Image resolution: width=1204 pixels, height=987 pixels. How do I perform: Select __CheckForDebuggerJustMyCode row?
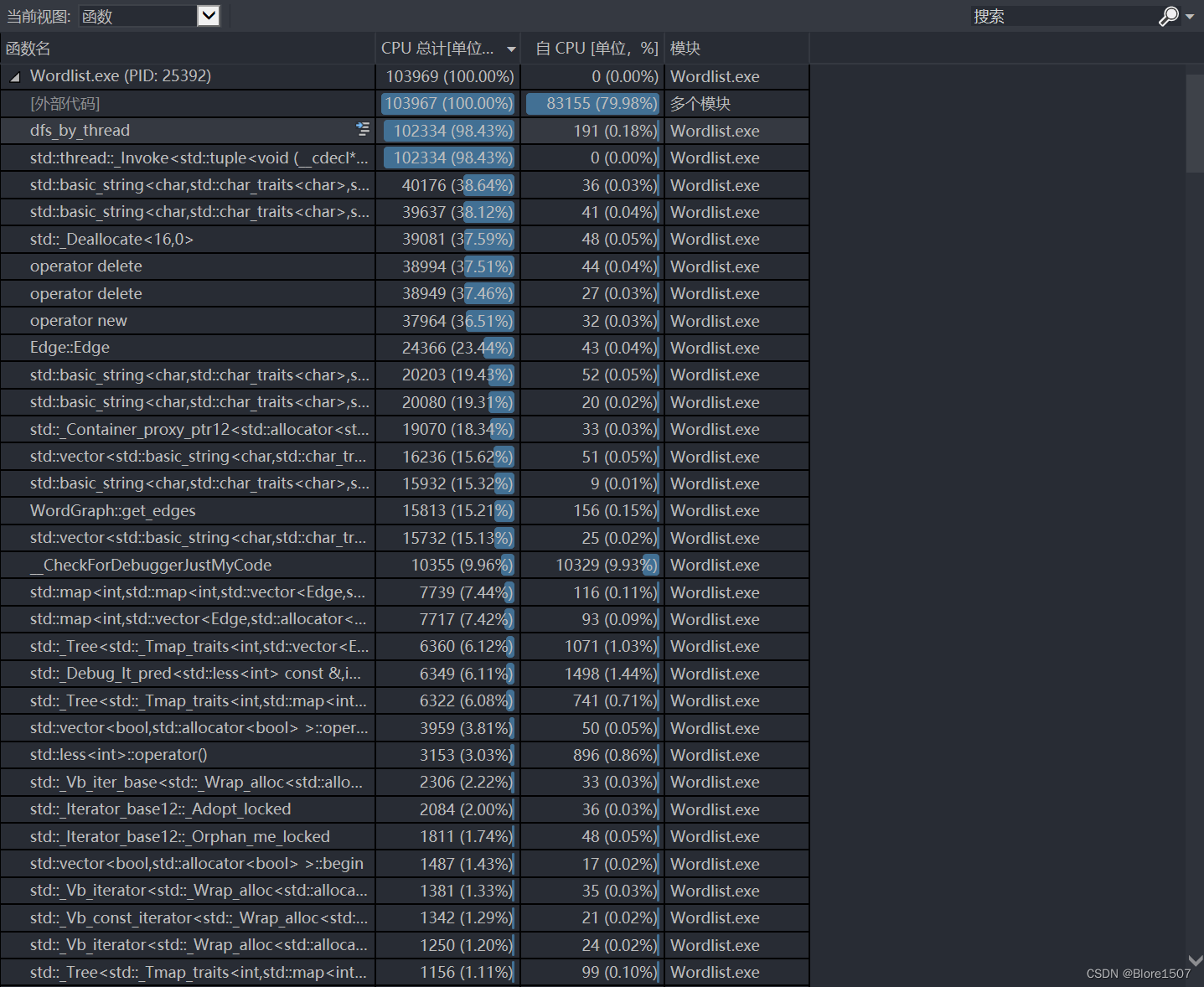coord(405,565)
